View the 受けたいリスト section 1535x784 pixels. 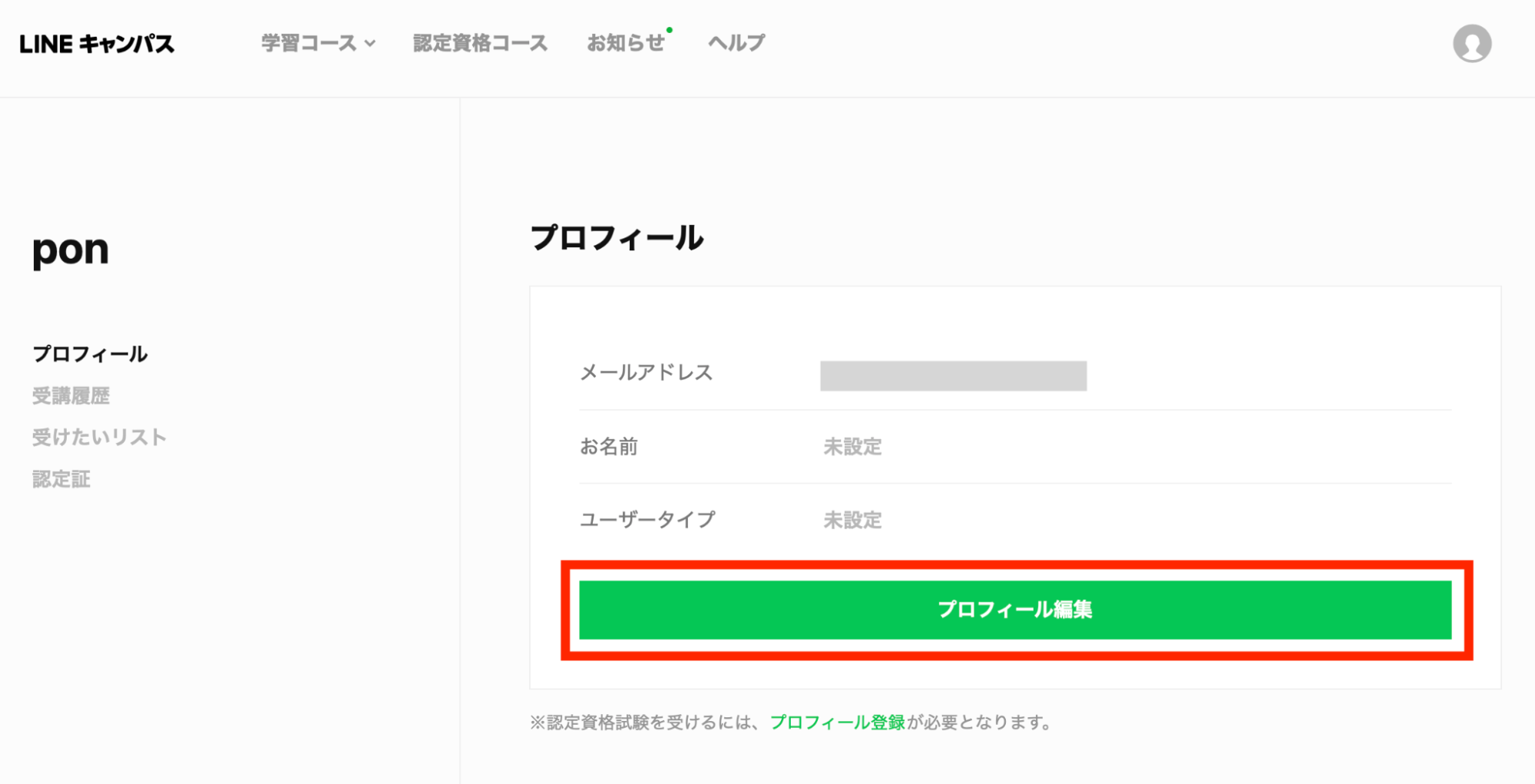[x=99, y=437]
